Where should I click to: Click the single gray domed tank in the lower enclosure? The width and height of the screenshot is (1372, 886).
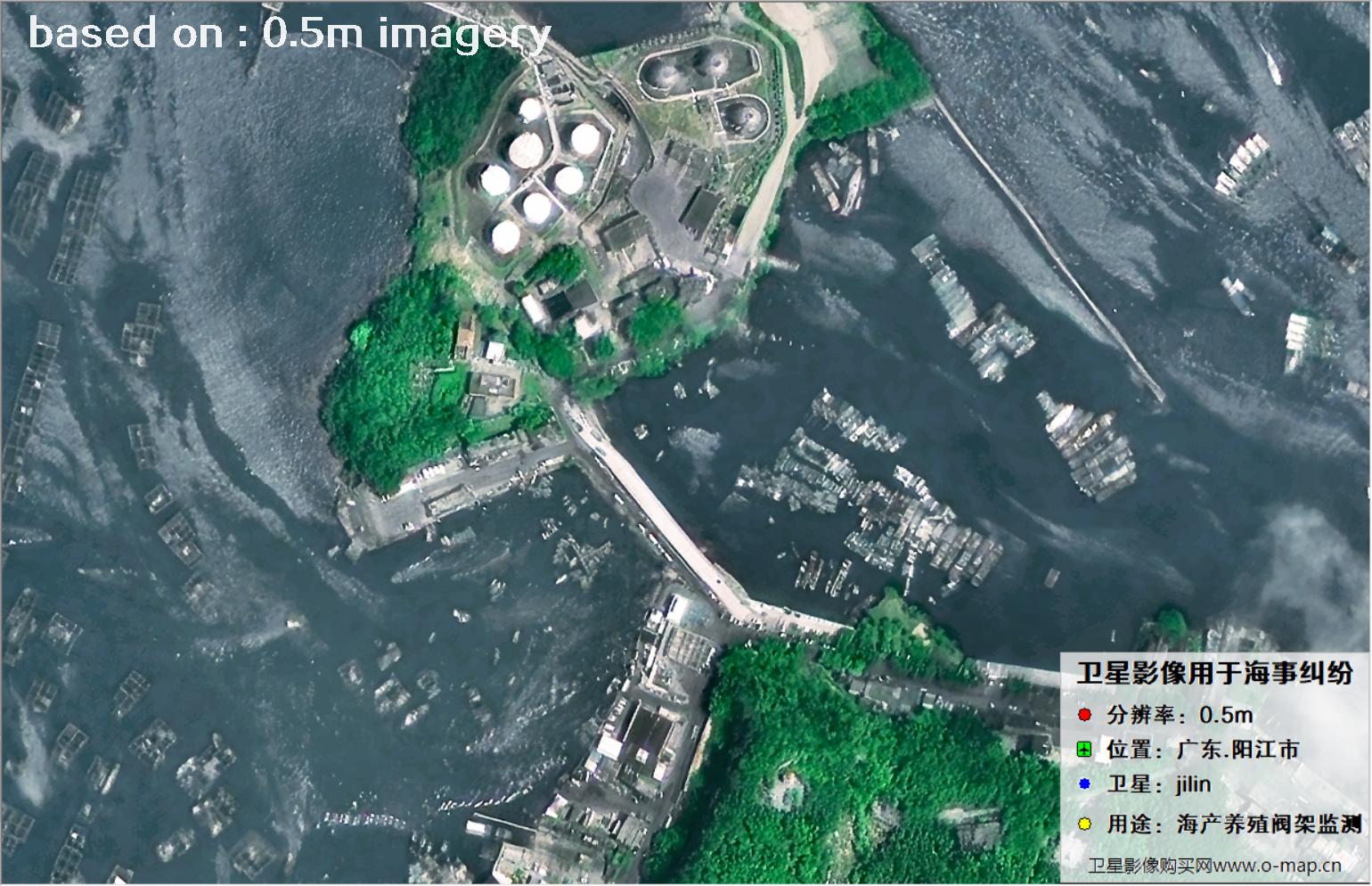(740, 115)
